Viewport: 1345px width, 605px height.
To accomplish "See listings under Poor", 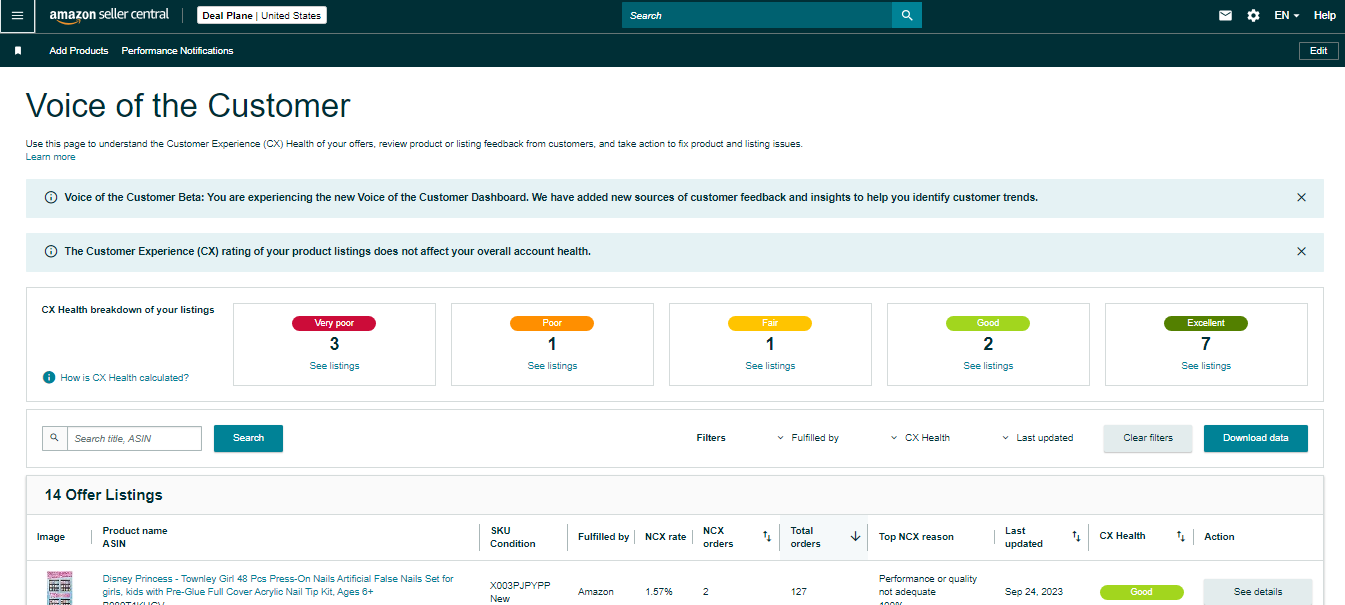I will [x=552, y=366].
